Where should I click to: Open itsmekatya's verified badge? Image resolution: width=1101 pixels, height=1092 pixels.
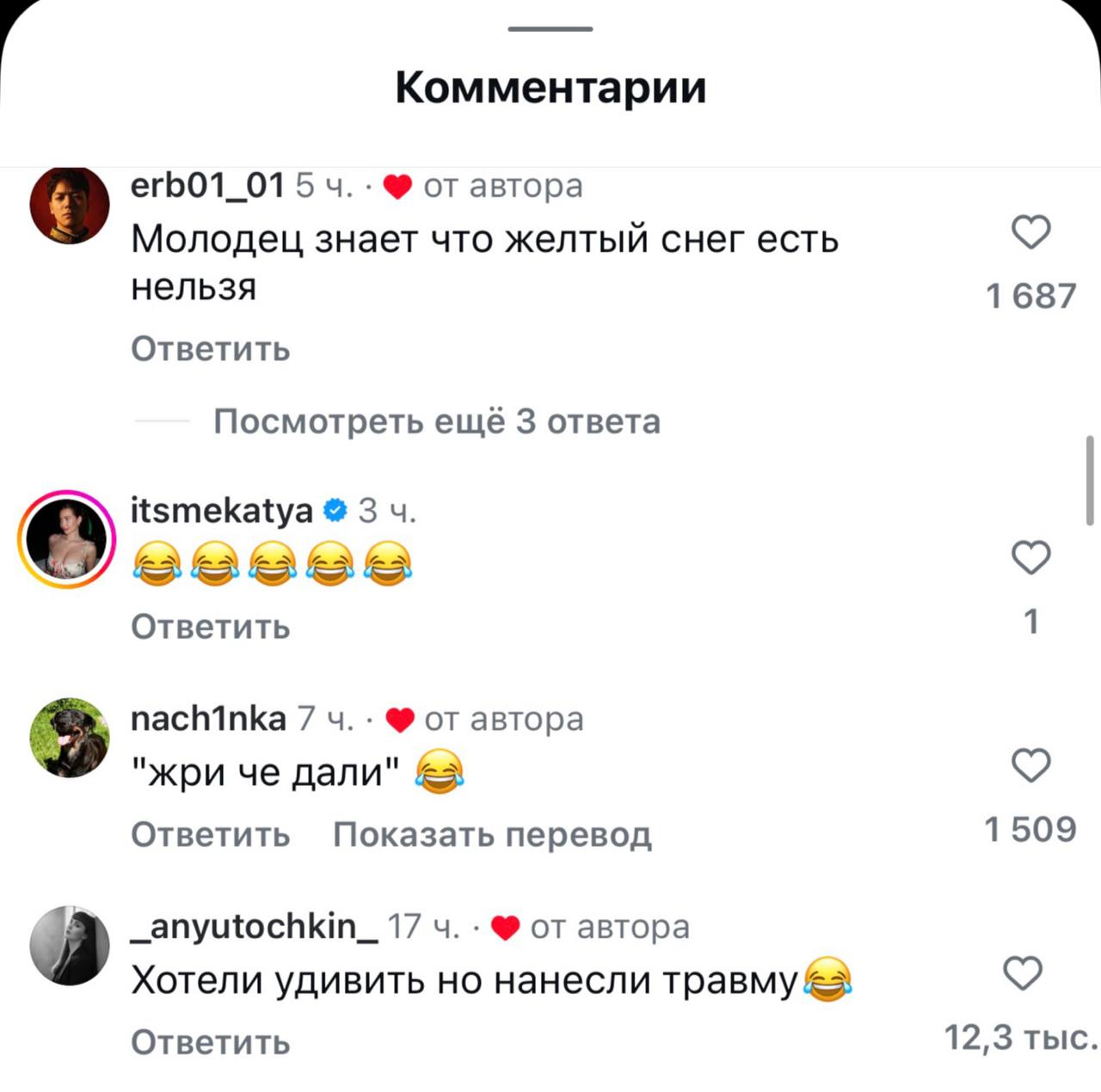[x=335, y=511]
